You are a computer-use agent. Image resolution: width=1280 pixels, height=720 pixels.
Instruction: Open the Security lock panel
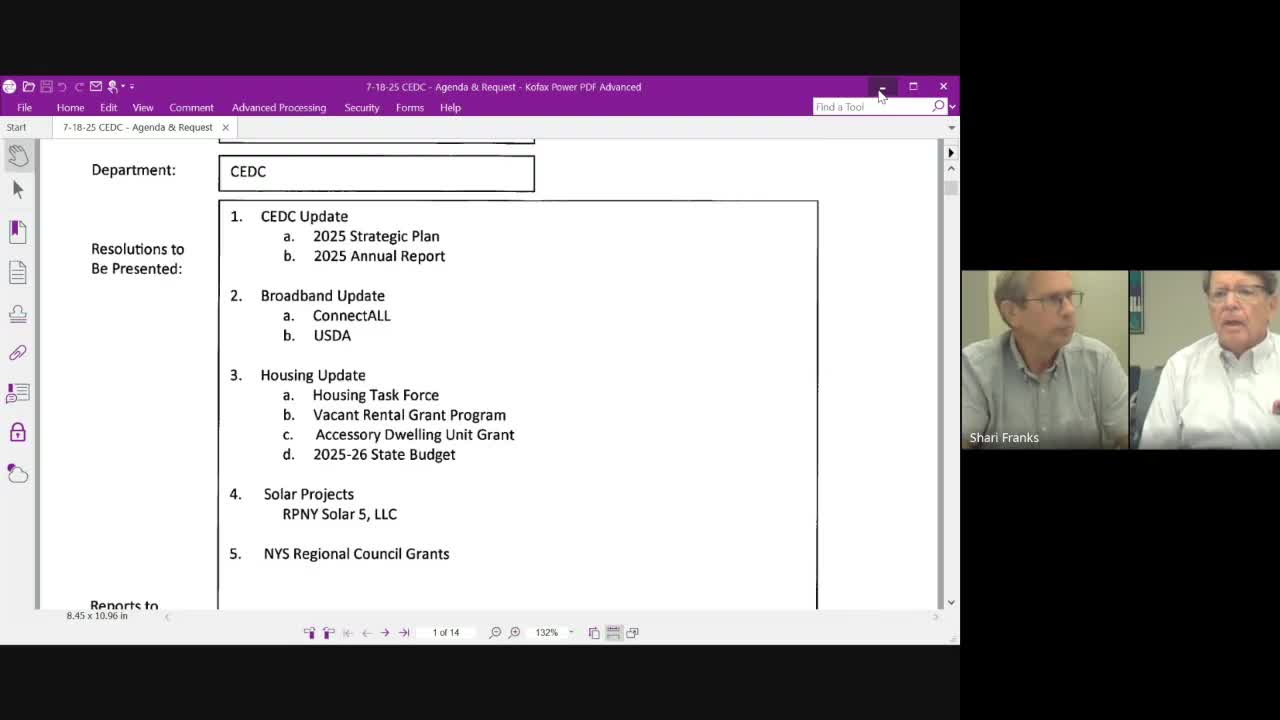coord(18,432)
